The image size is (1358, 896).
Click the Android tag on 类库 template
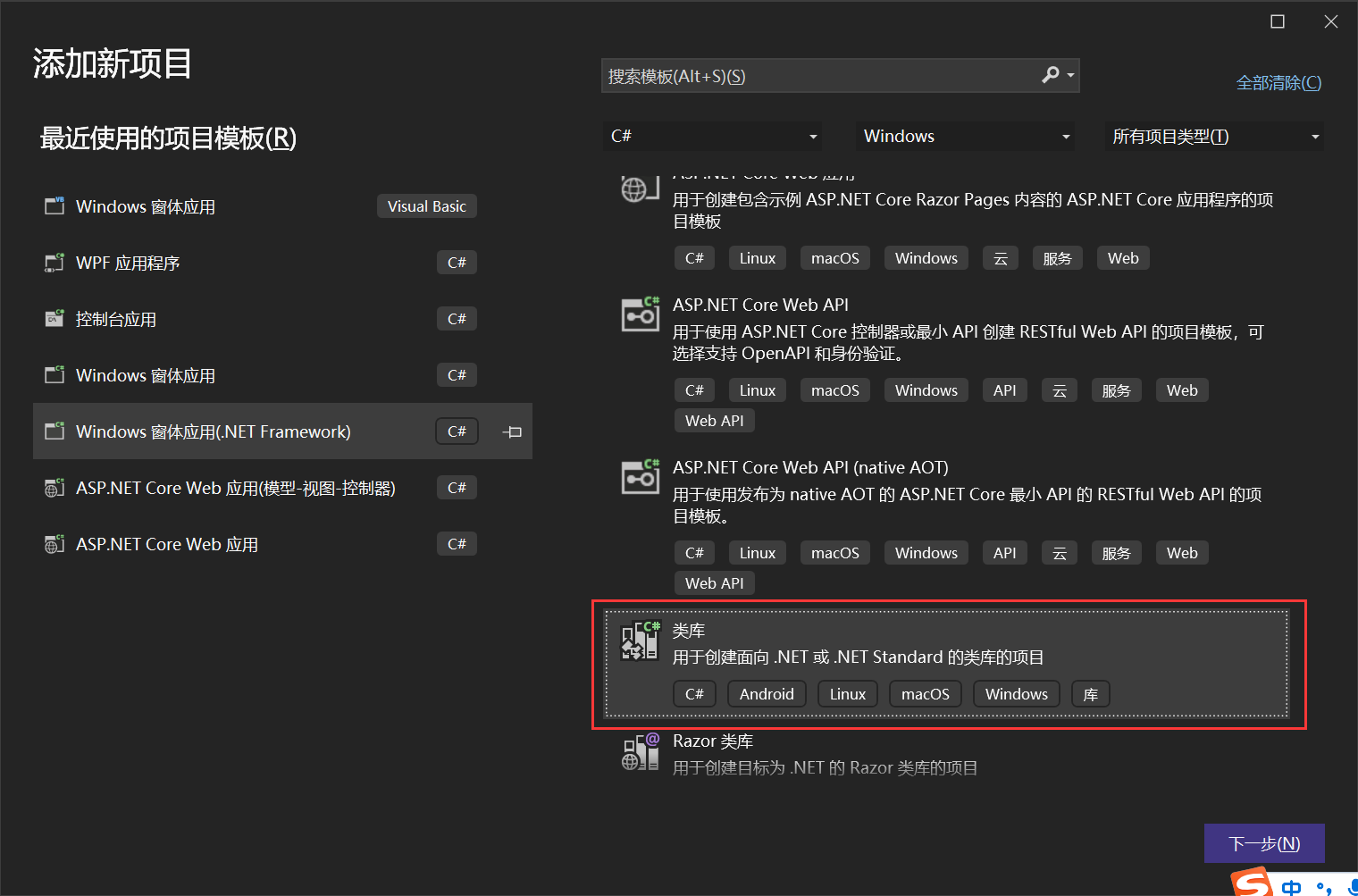coord(767,694)
